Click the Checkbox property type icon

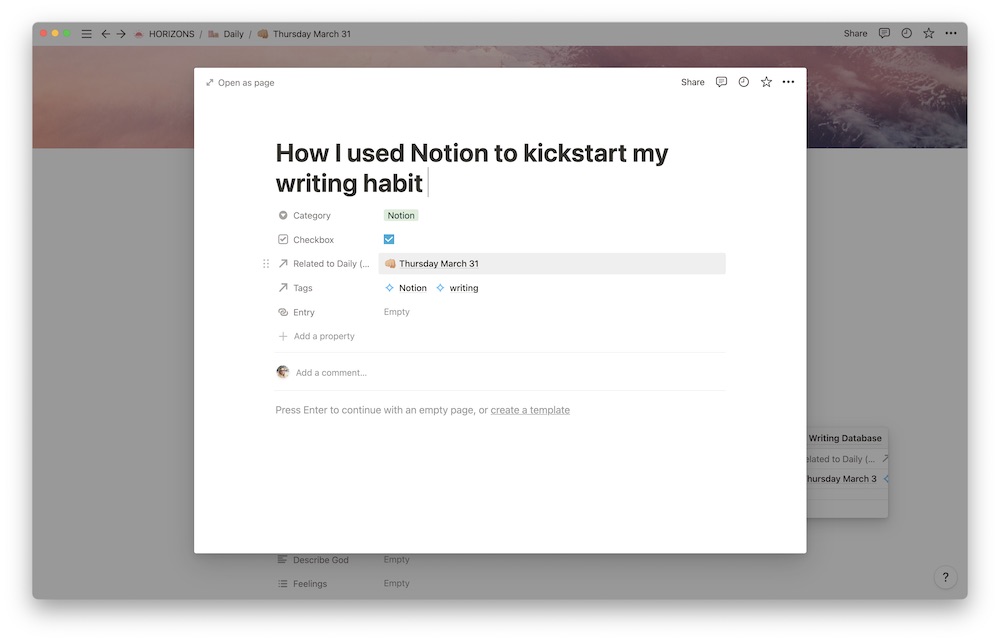[x=283, y=240]
